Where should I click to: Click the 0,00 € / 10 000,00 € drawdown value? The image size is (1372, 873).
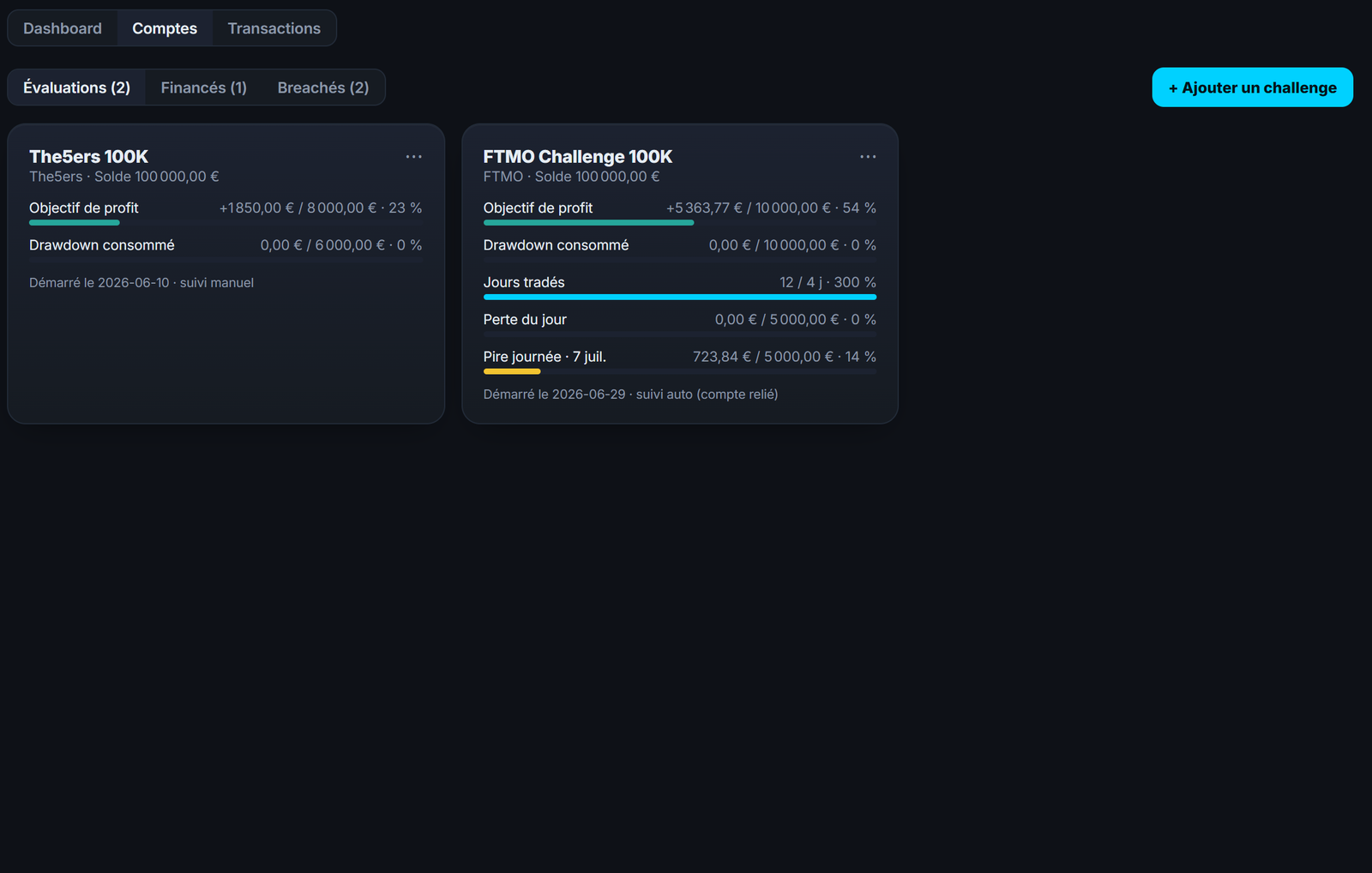click(x=792, y=245)
